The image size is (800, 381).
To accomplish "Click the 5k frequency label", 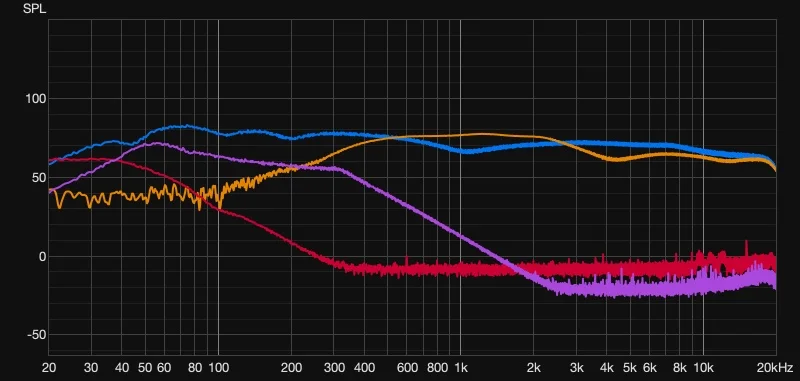I will tap(630, 367).
